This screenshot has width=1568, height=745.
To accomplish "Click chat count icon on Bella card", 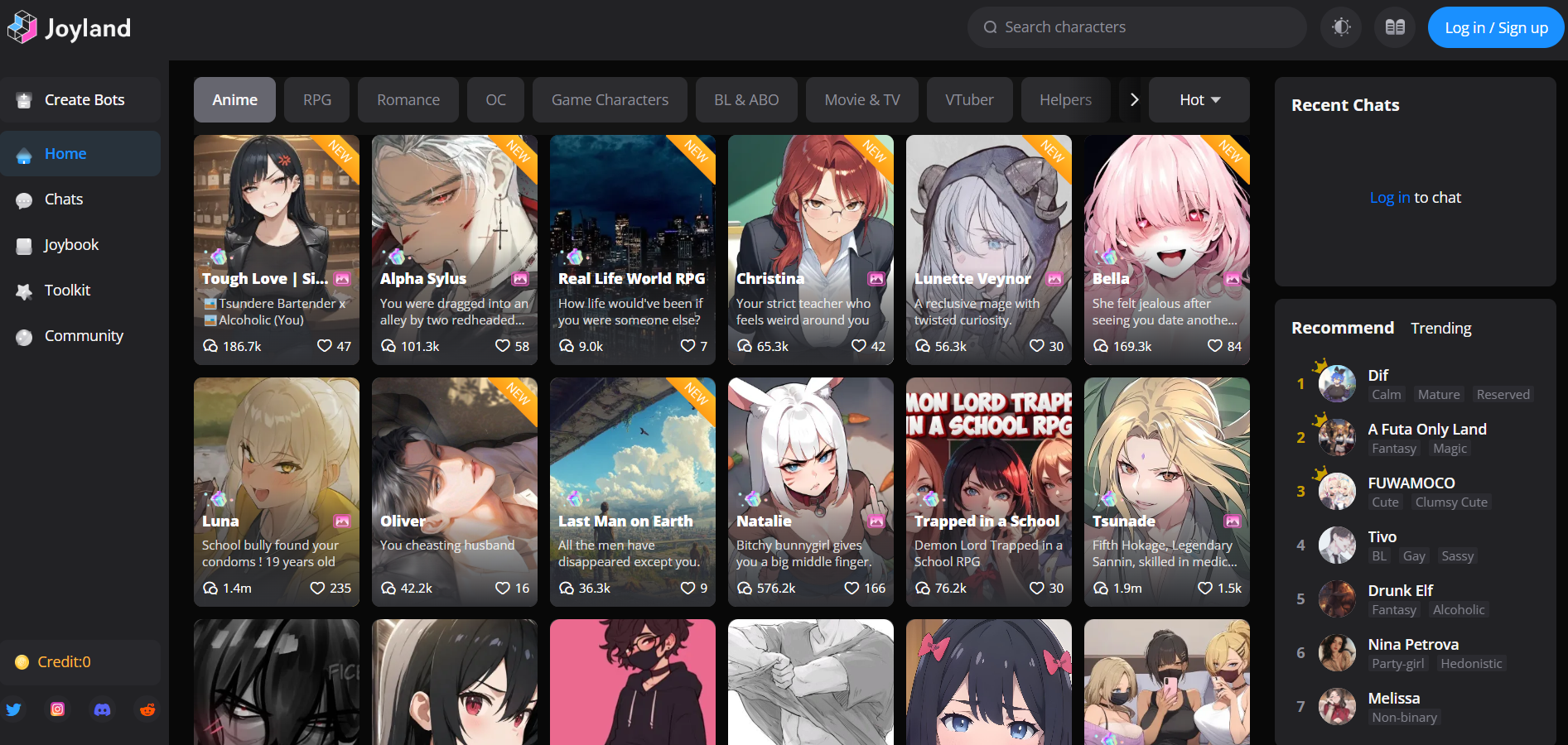I will 1101,346.
